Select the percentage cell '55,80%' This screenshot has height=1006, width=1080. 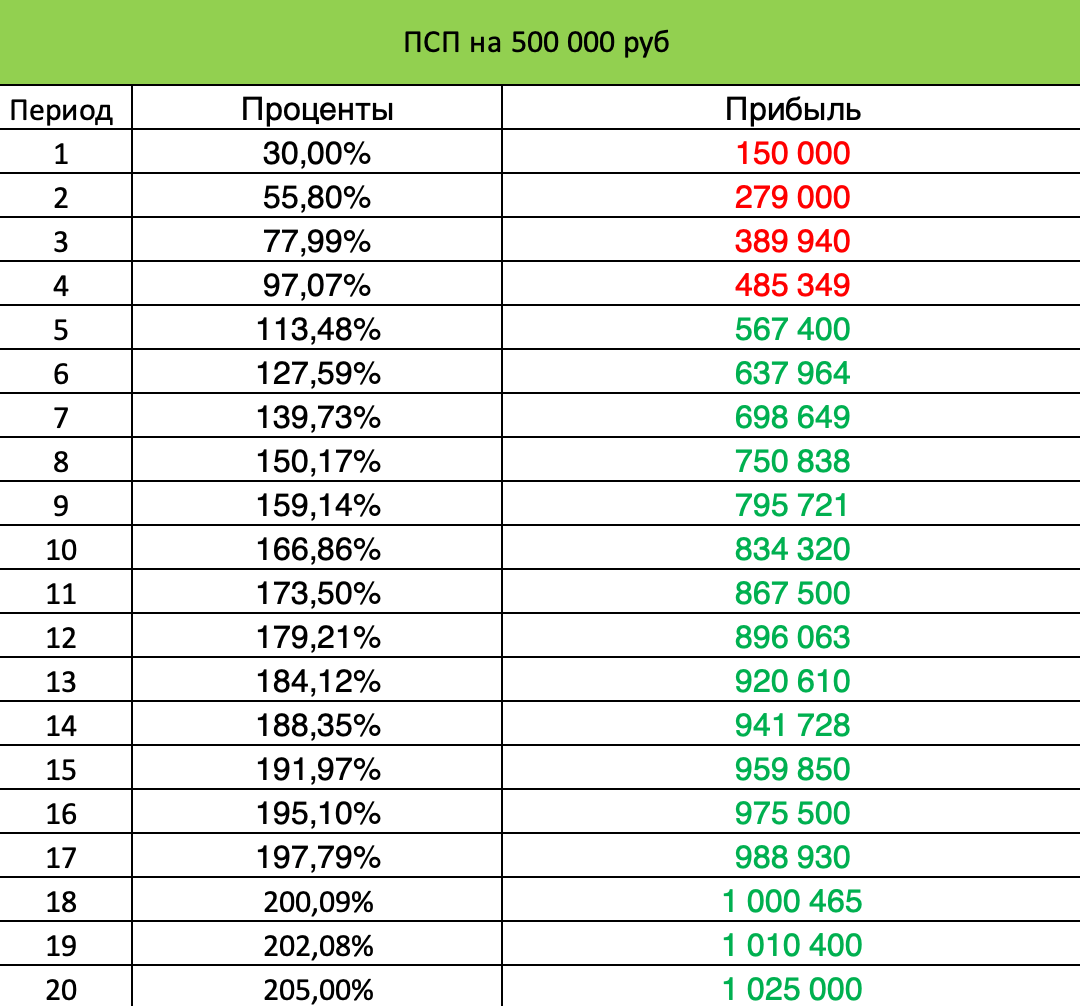[x=318, y=197]
